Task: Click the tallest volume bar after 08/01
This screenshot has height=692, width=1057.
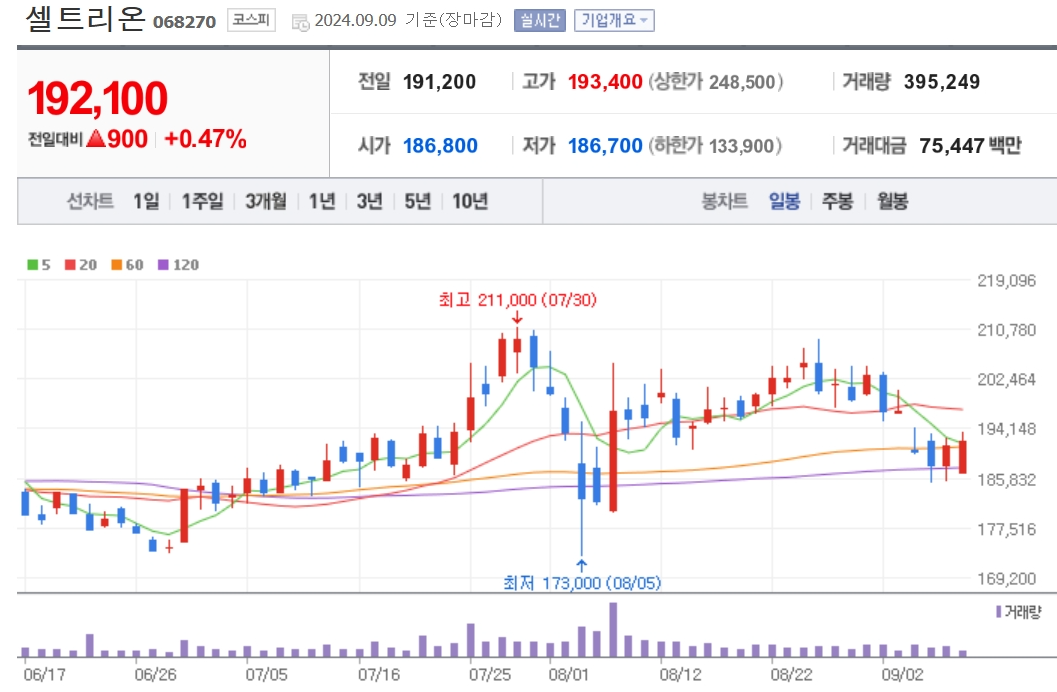Action: (613, 630)
